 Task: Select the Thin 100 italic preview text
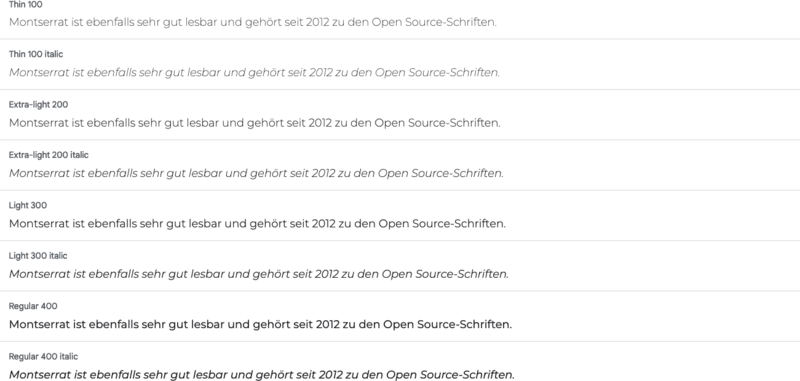[254, 73]
